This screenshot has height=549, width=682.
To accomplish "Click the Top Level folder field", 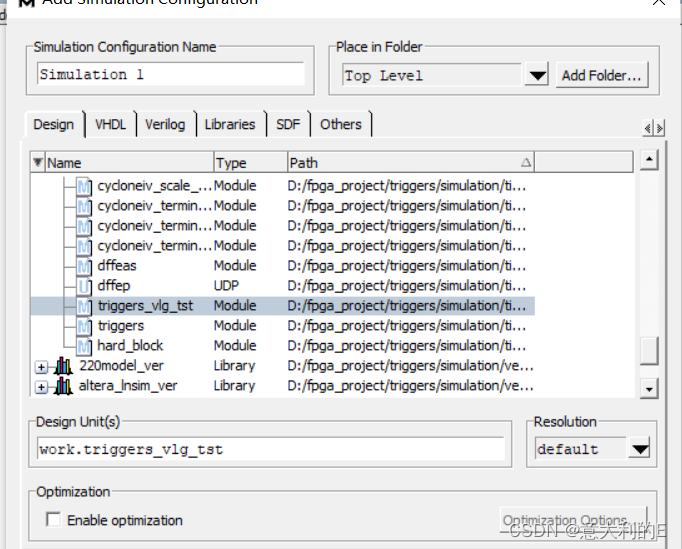I will pyautogui.click(x=432, y=75).
